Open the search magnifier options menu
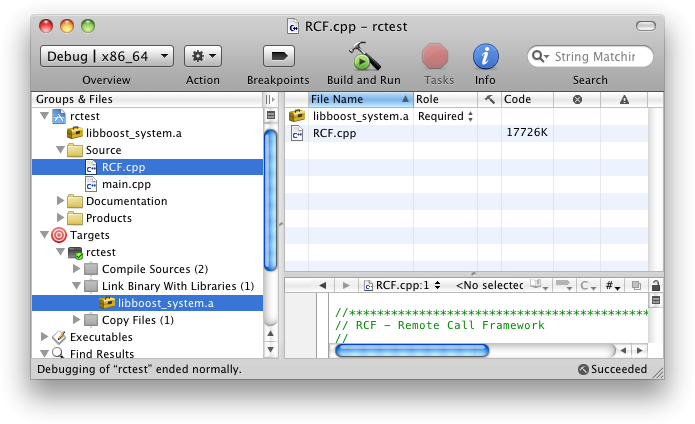This screenshot has height=424, width=695. (x=540, y=57)
